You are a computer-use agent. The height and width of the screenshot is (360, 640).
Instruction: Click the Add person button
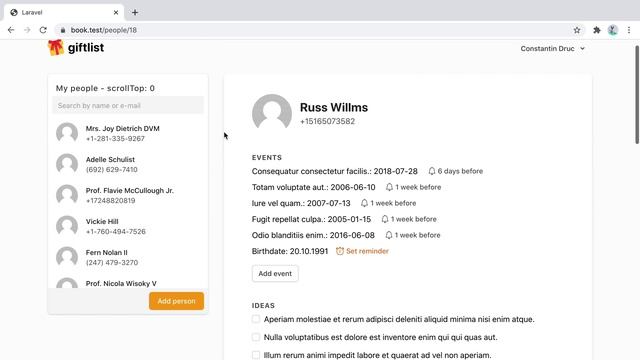coord(176,301)
